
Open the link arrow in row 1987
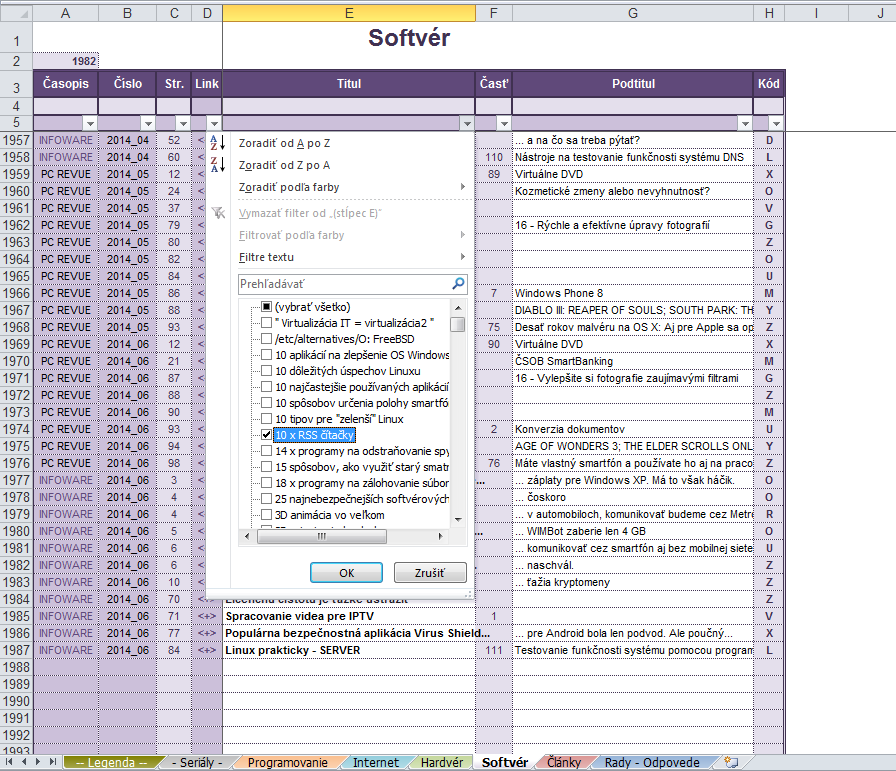point(206,650)
